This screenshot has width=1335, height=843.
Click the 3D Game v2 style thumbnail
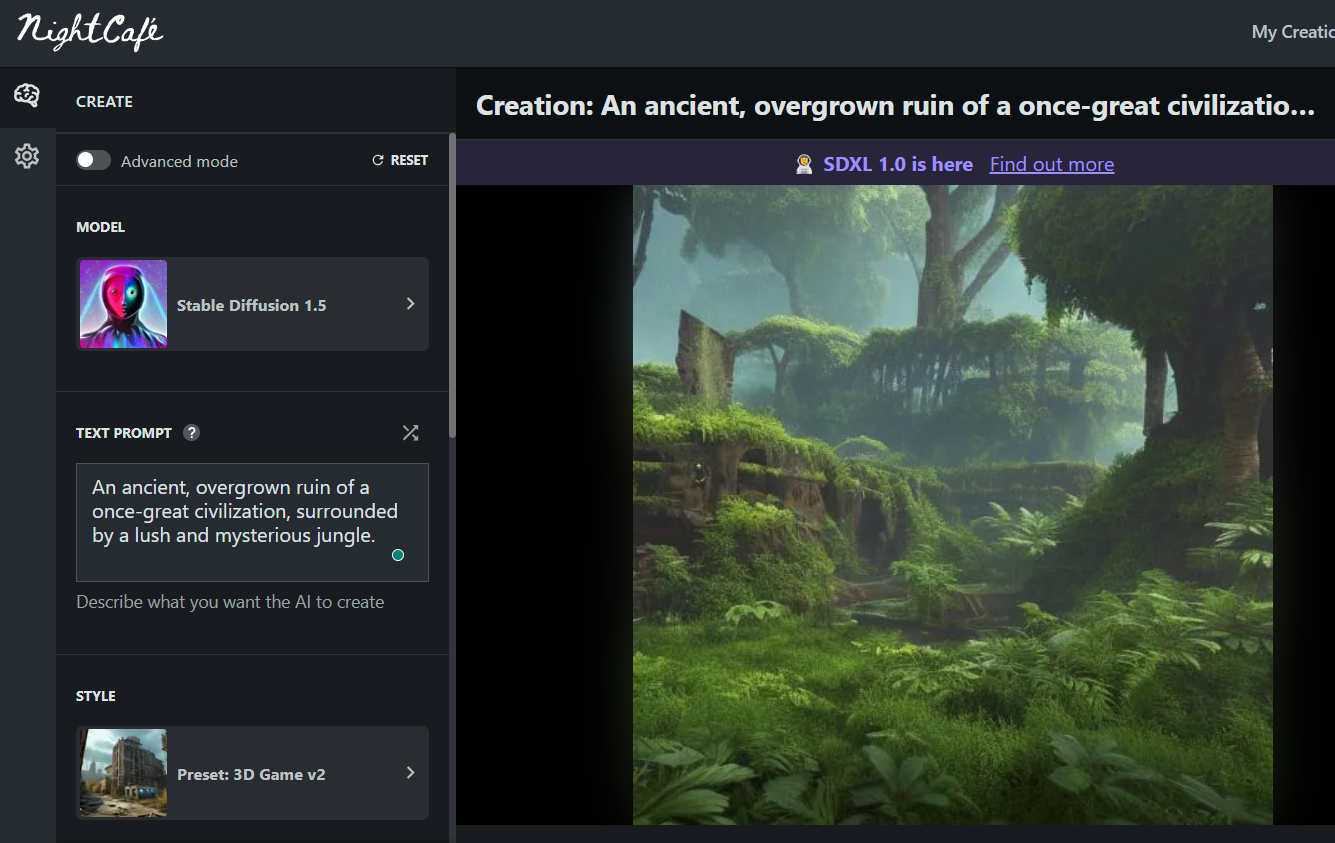pos(123,773)
